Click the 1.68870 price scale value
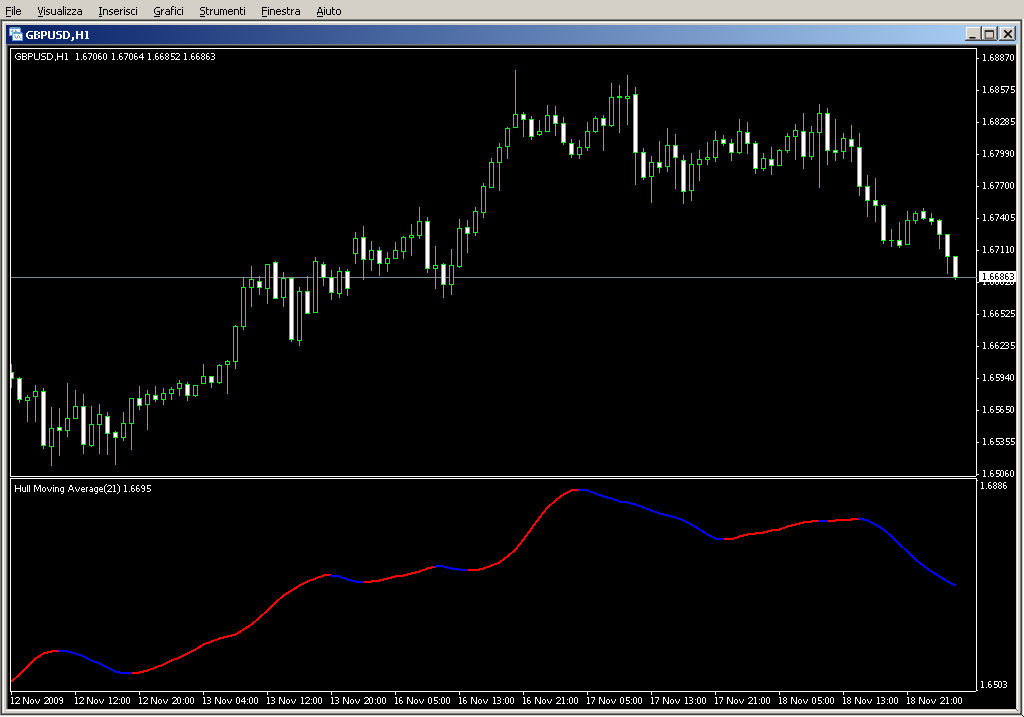1024x717 pixels. point(998,57)
